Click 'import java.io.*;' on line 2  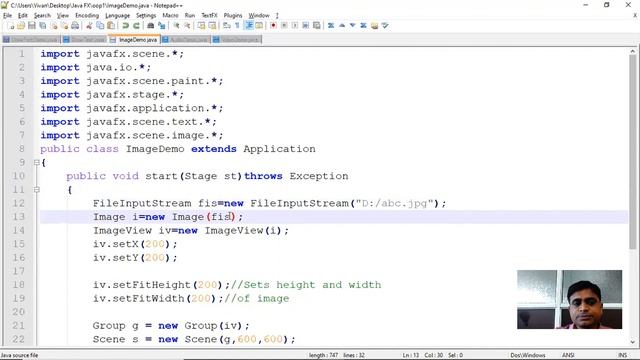96,67
